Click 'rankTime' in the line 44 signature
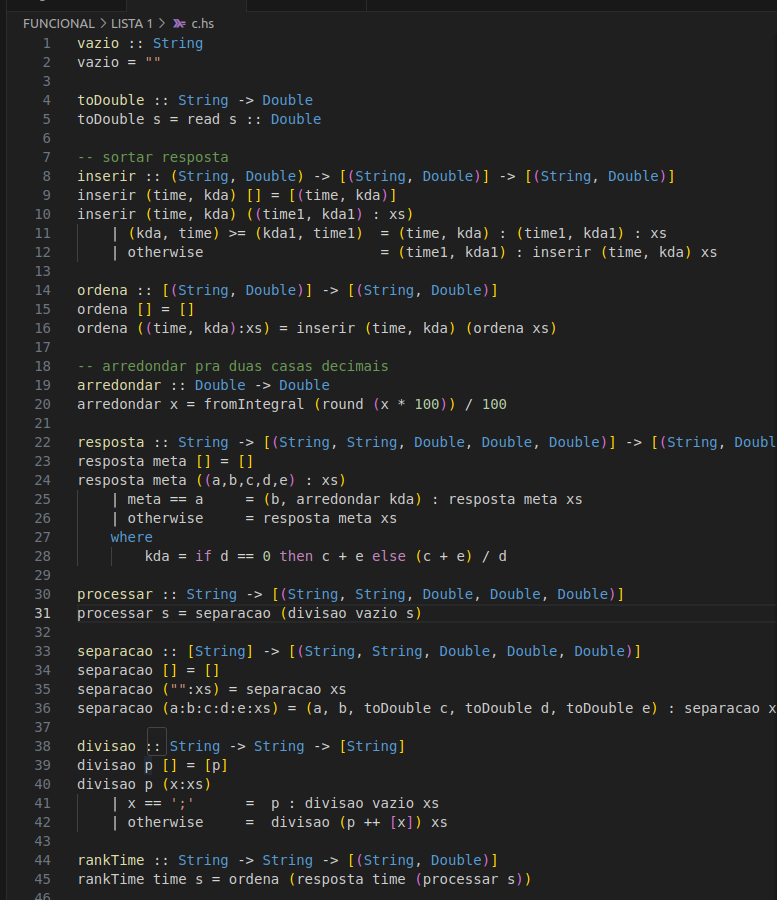The height and width of the screenshot is (900, 777). pos(111,860)
